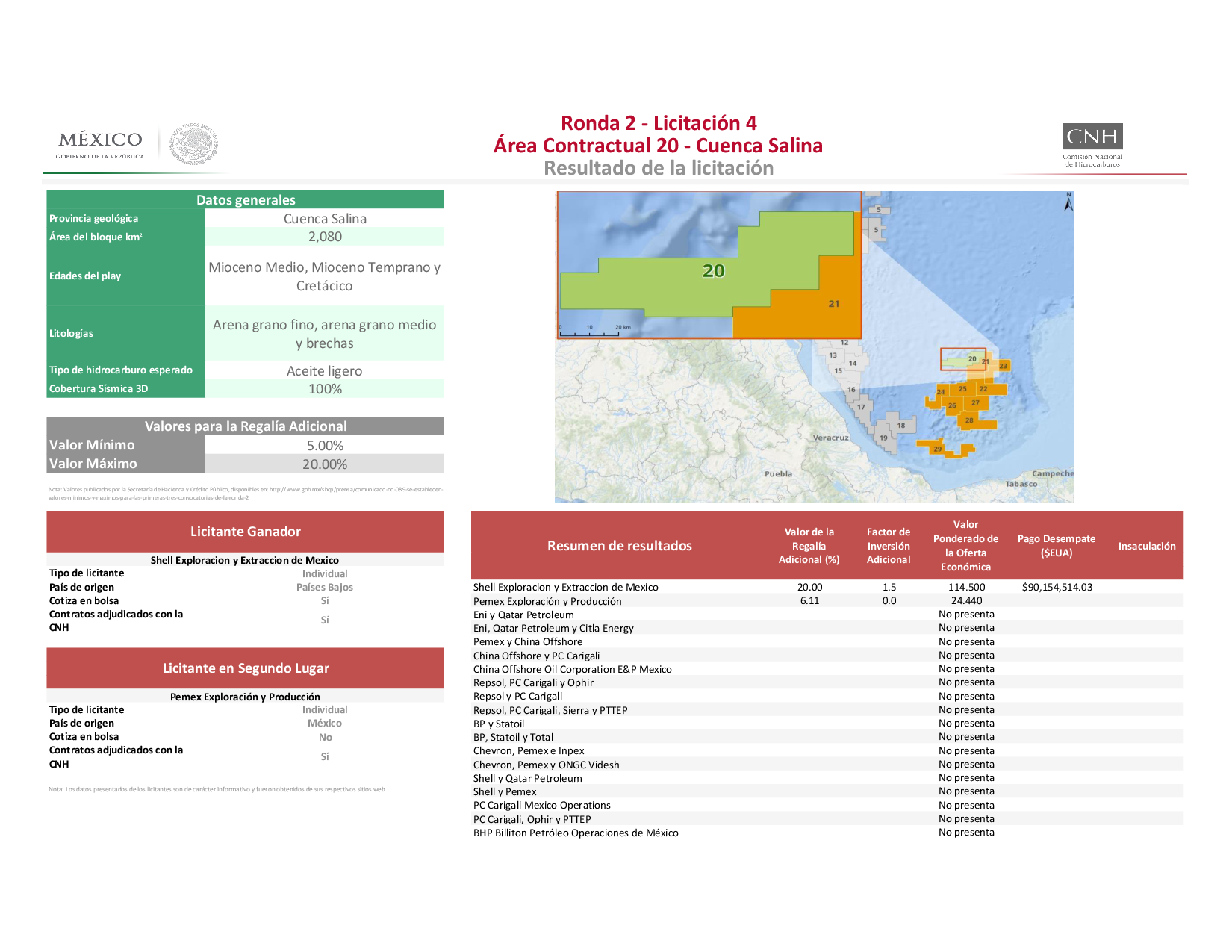Click the Tabasco label on the map

1021,484
